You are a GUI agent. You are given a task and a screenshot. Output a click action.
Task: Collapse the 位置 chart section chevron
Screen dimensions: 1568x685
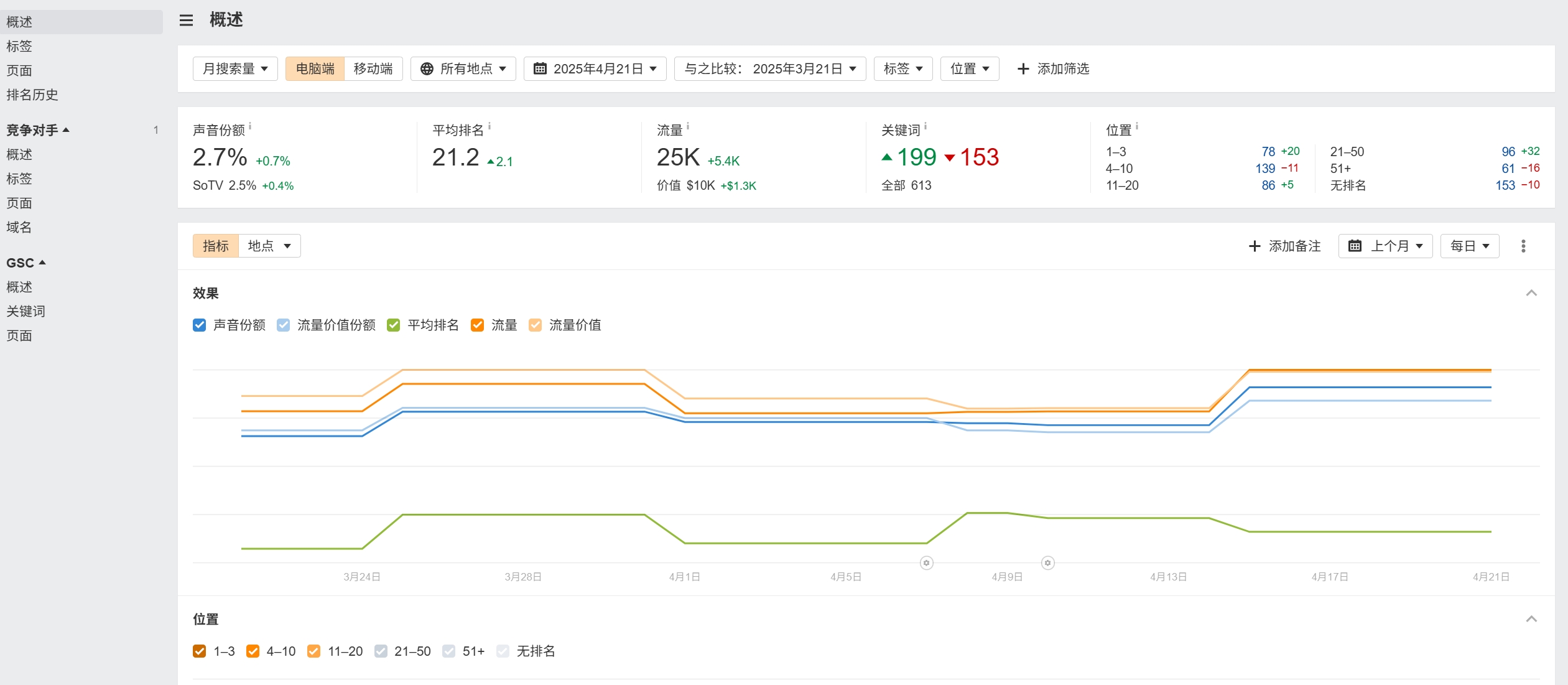(1531, 619)
